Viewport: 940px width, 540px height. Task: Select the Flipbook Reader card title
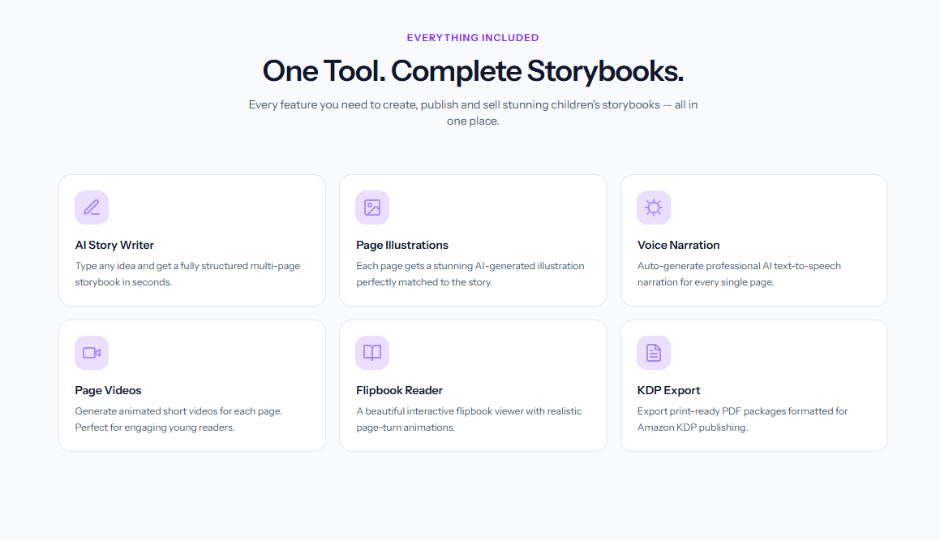click(x=399, y=390)
